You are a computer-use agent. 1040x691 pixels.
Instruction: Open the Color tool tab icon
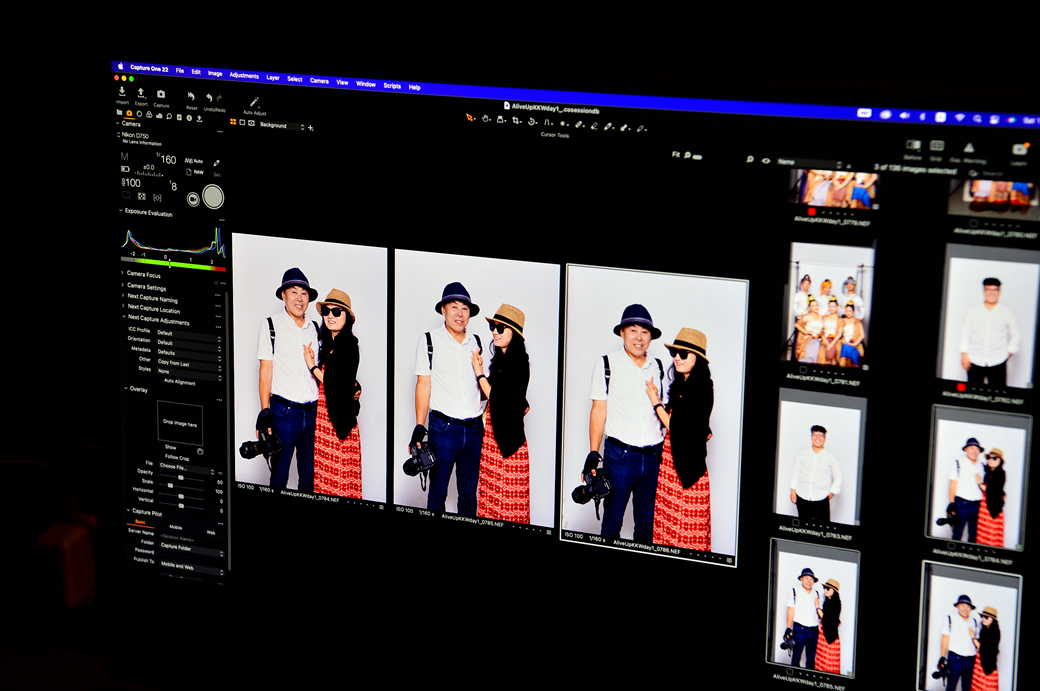click(149, 115)
